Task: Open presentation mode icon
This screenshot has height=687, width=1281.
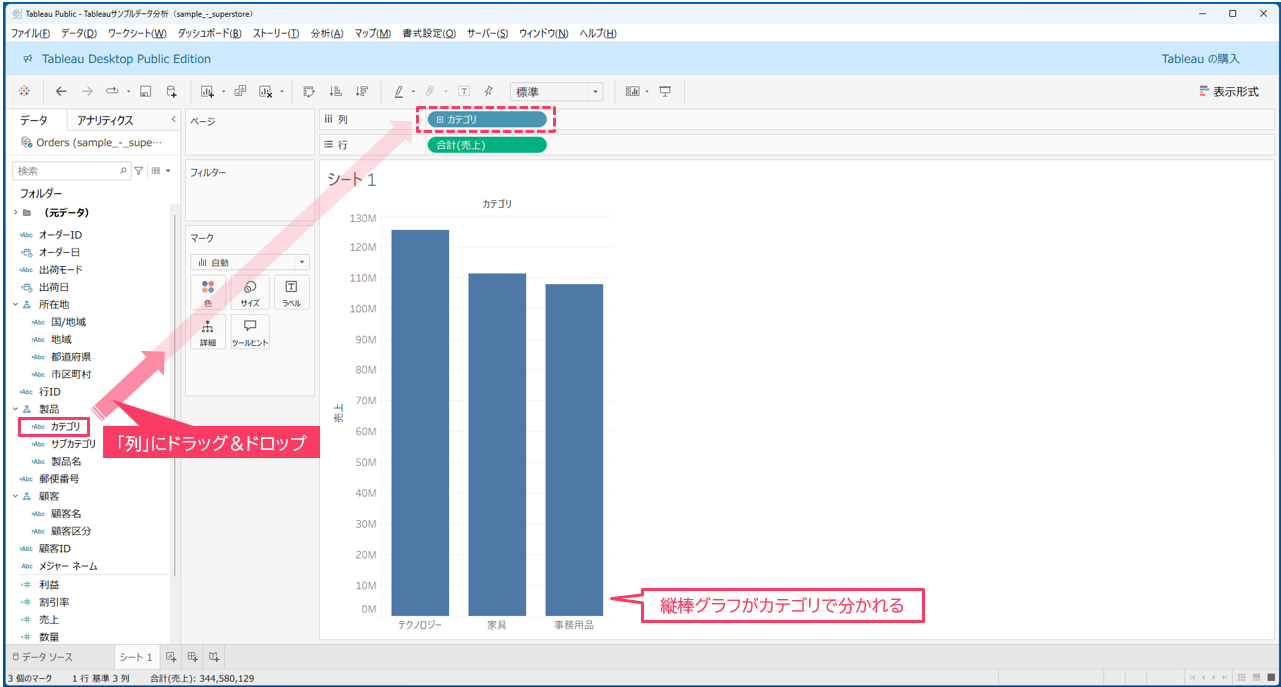Action: (x=664, y=91)
